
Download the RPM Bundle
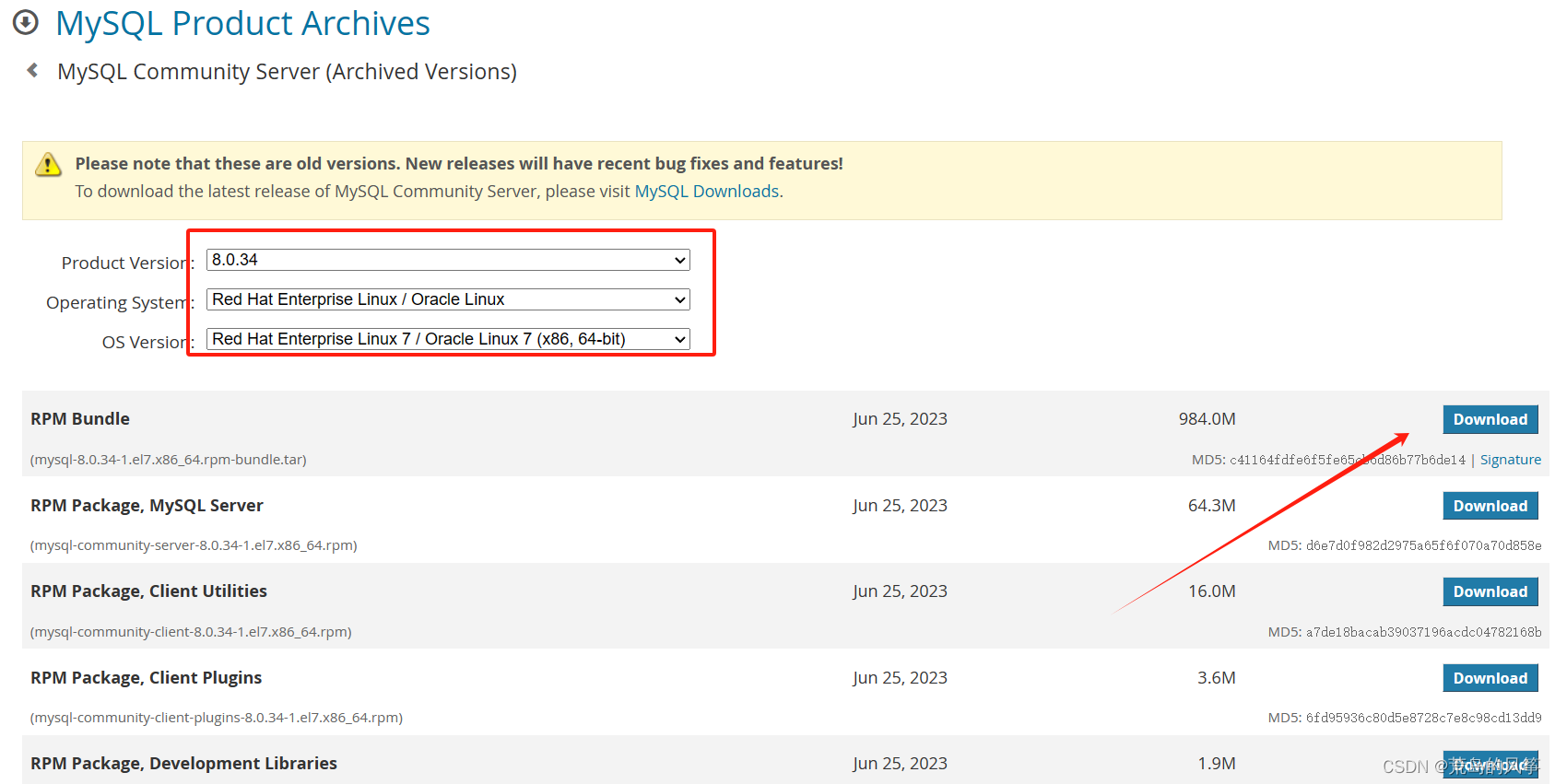point(1490,419)
